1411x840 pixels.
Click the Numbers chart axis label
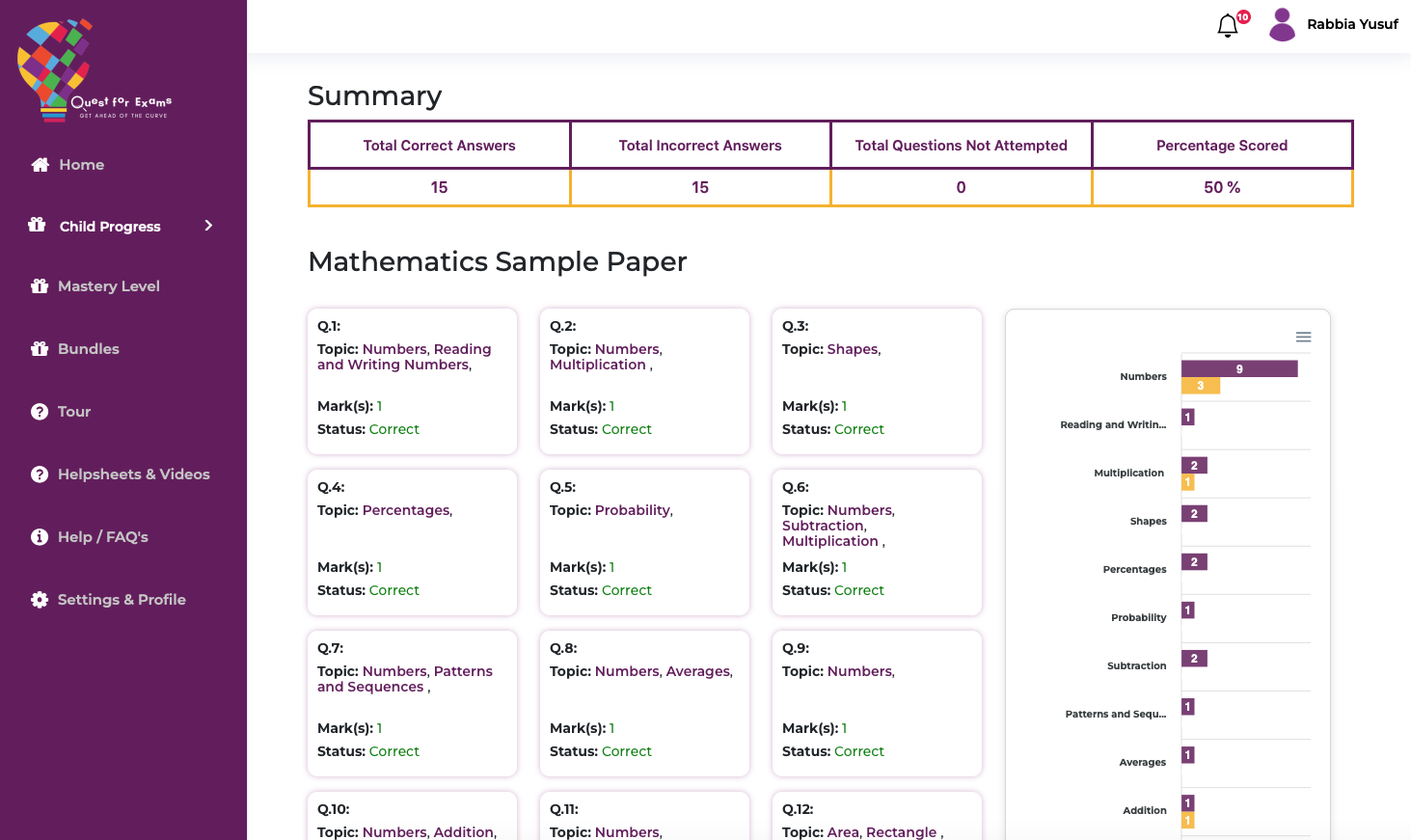[x=1143, y=376]
